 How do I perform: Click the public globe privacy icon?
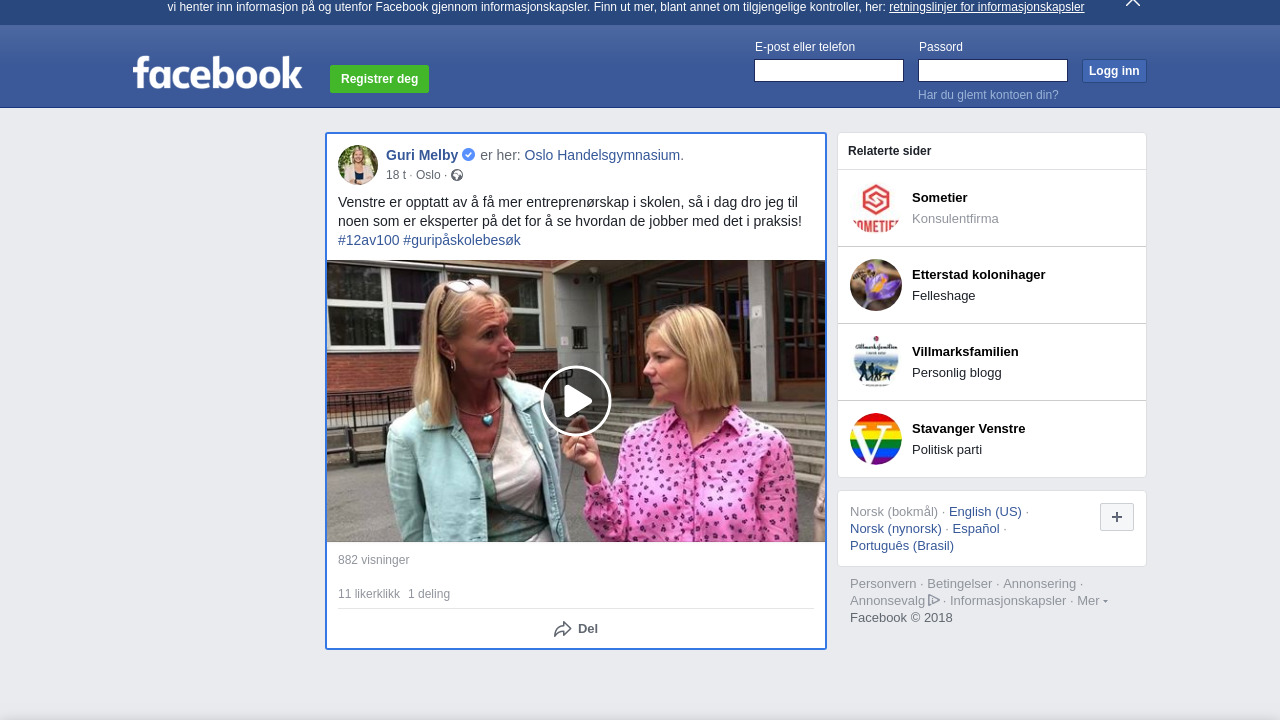point(457,175)
